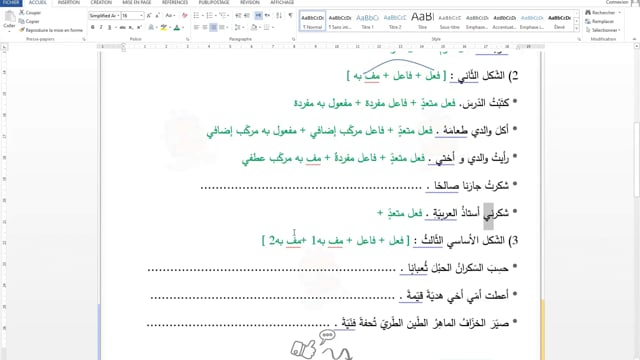Click the ruler tab-stop selector
This screenshot has width=640, height=360.
point(4,47)
